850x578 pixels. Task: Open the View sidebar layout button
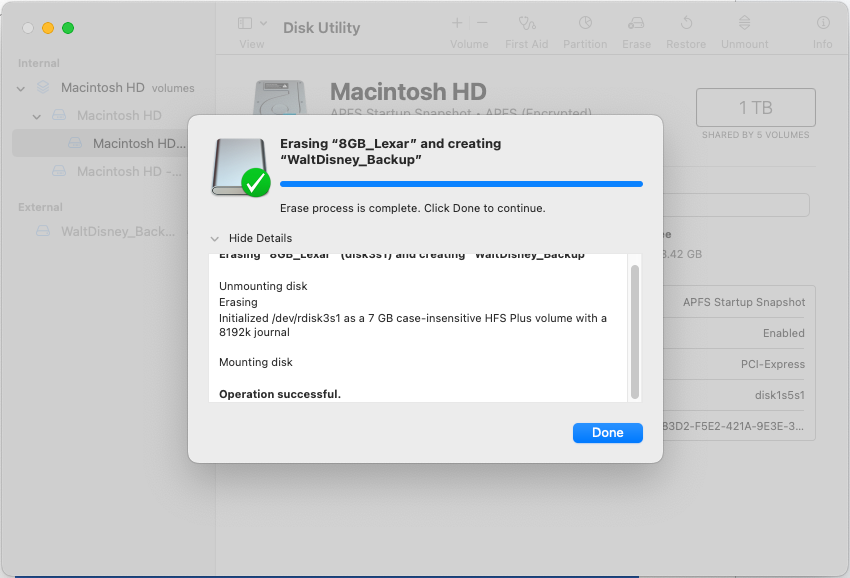245,23
